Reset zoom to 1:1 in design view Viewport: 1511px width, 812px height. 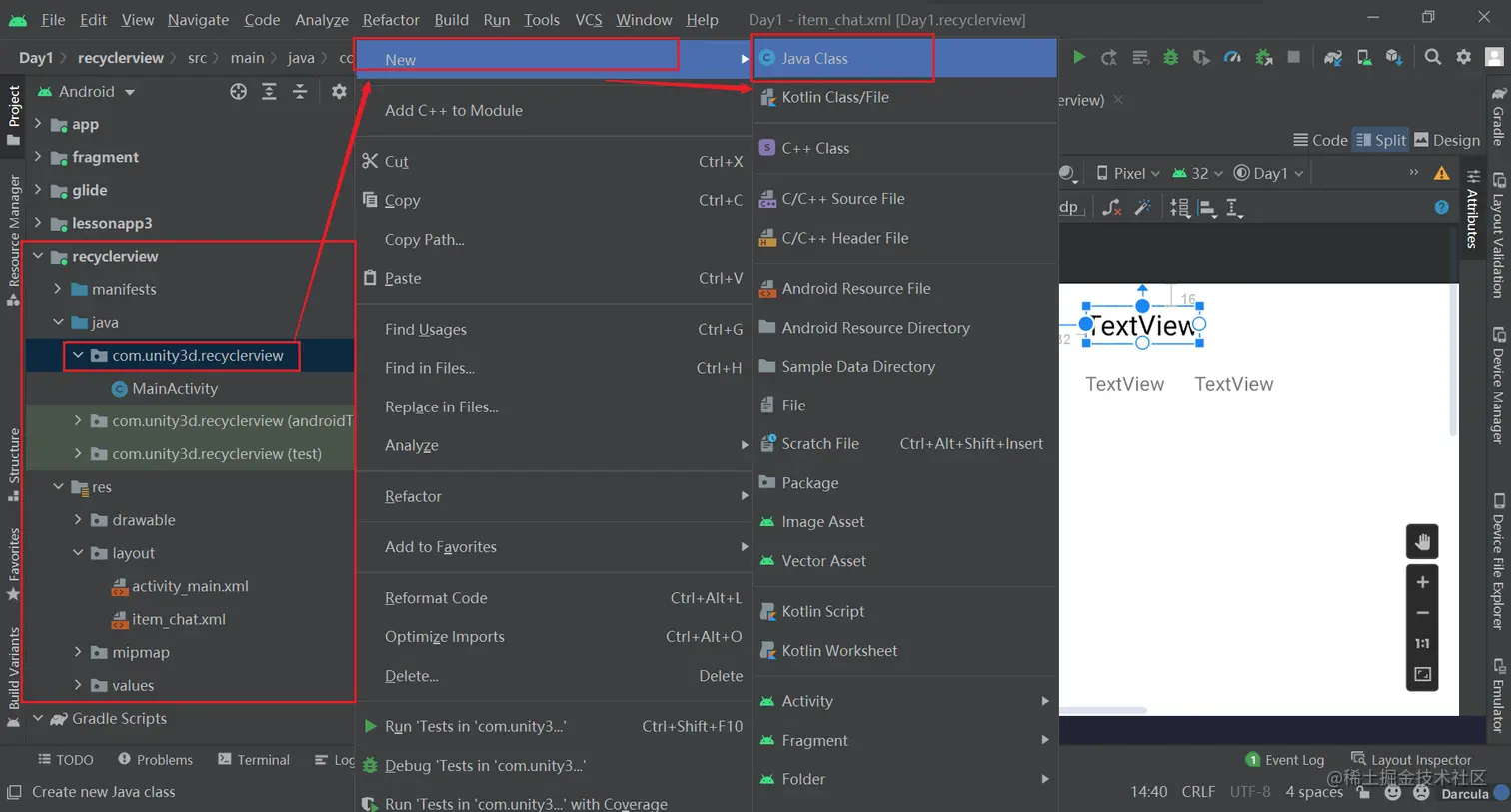point(1422,644)
